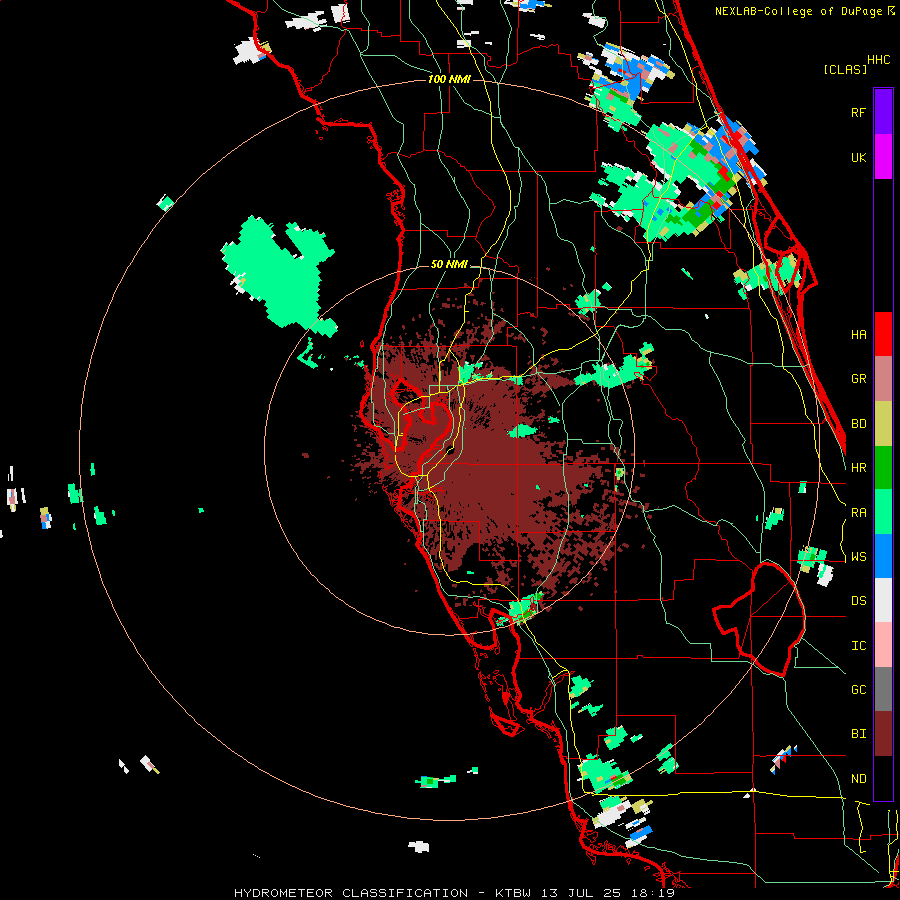The height and width of the screenshot is (900, 900).
Task: Click the 'DS' legend label
Action: [858, 601]
